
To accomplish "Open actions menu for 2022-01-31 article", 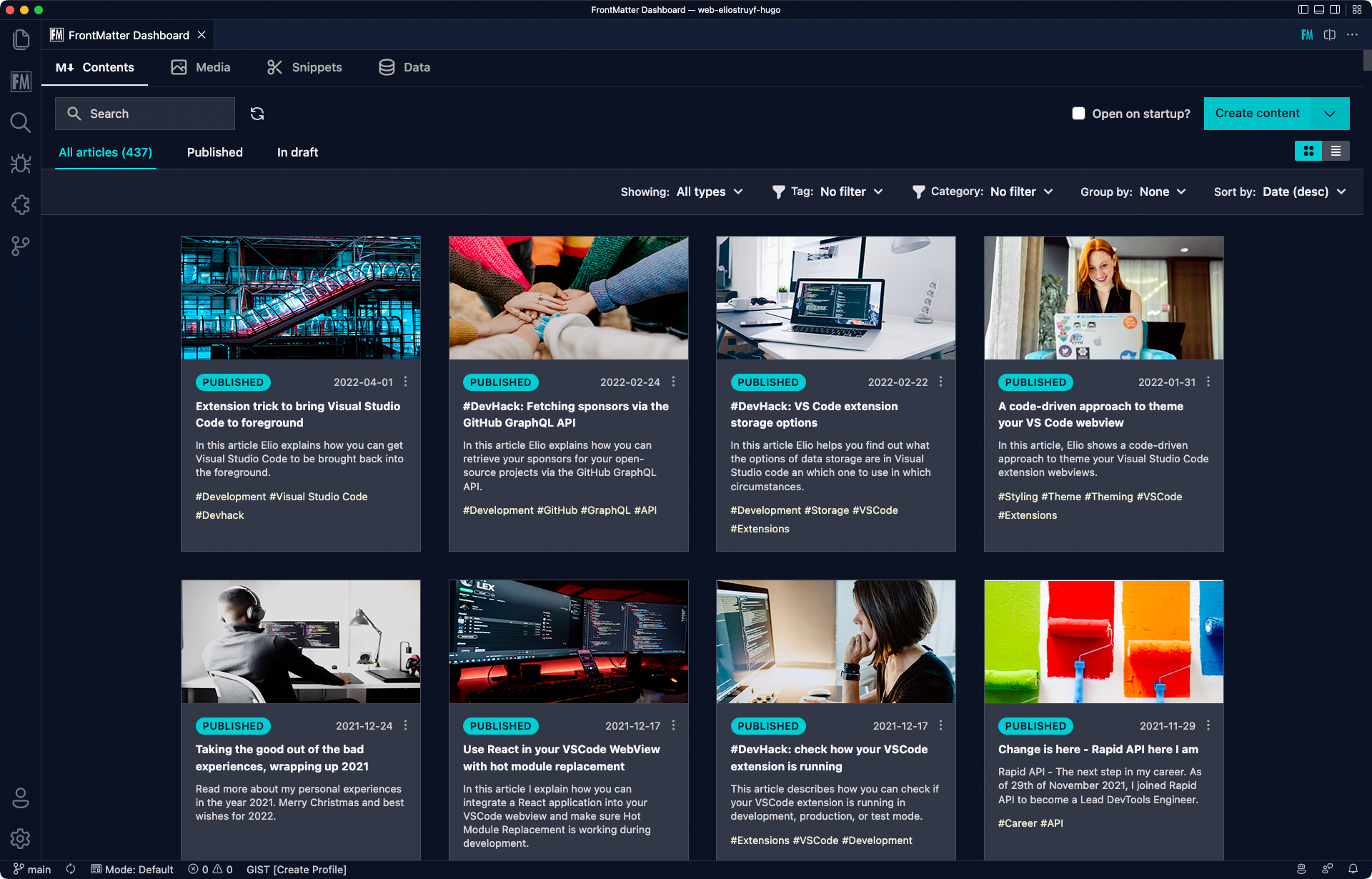I will click(1208, 382).
